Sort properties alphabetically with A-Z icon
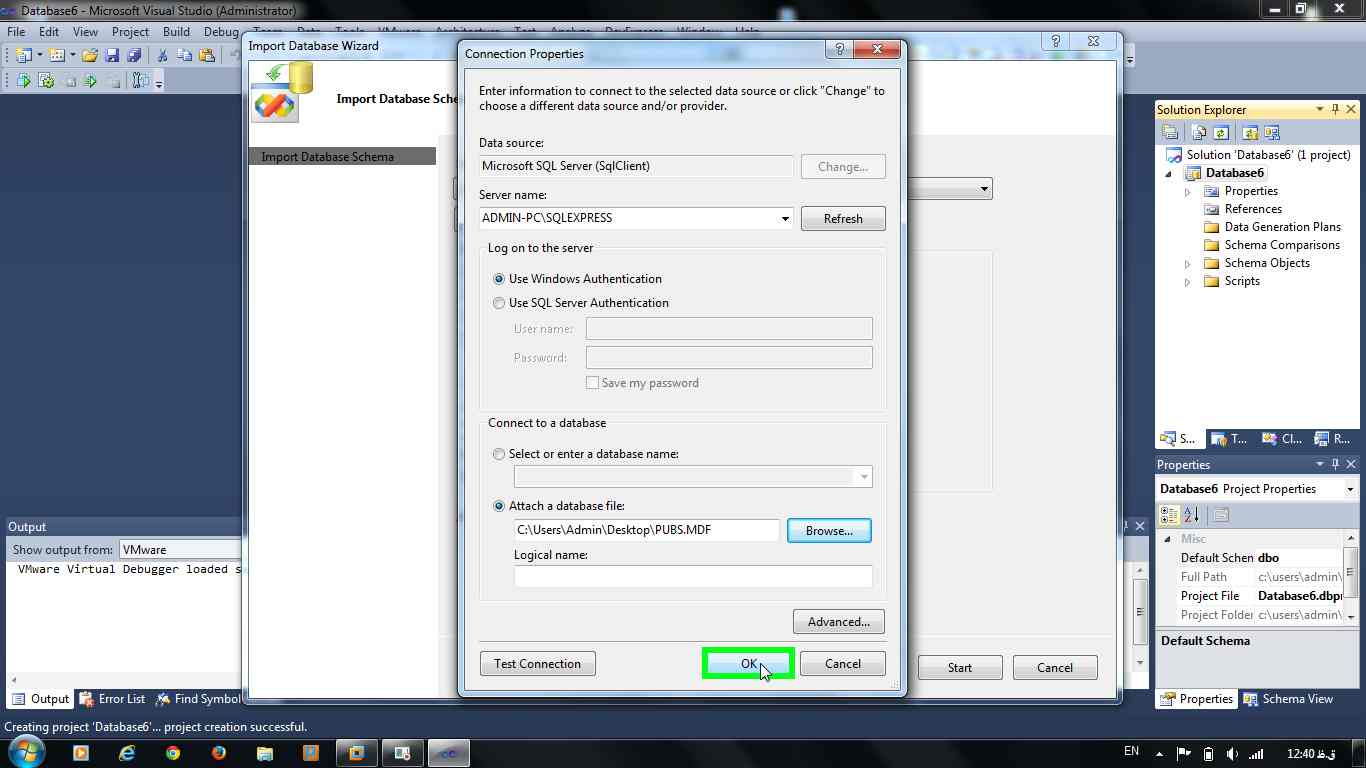The height and width of the screenshot is (768, 1366). click(x=1192, y=515)
